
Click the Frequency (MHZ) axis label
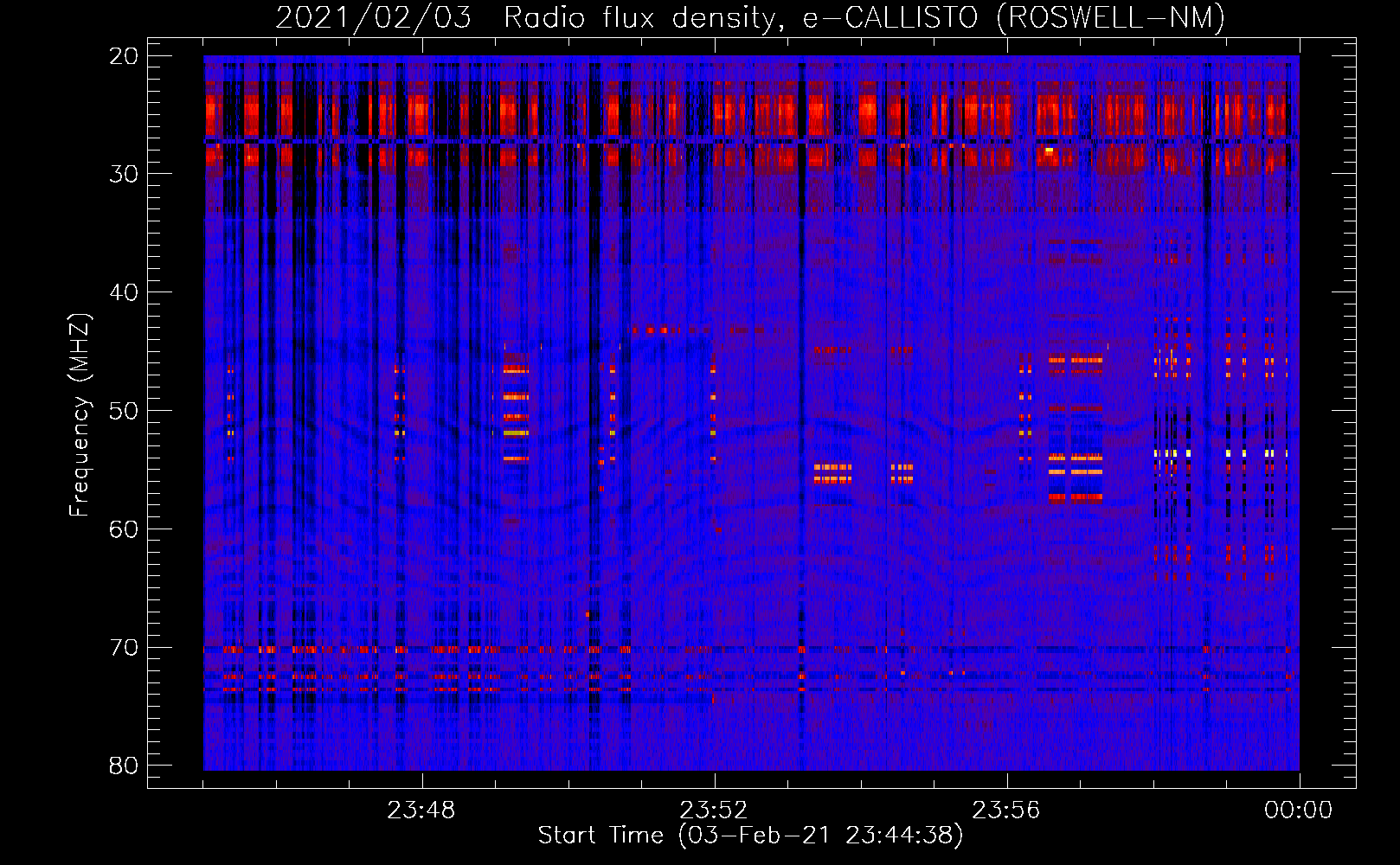coord(80,415)
